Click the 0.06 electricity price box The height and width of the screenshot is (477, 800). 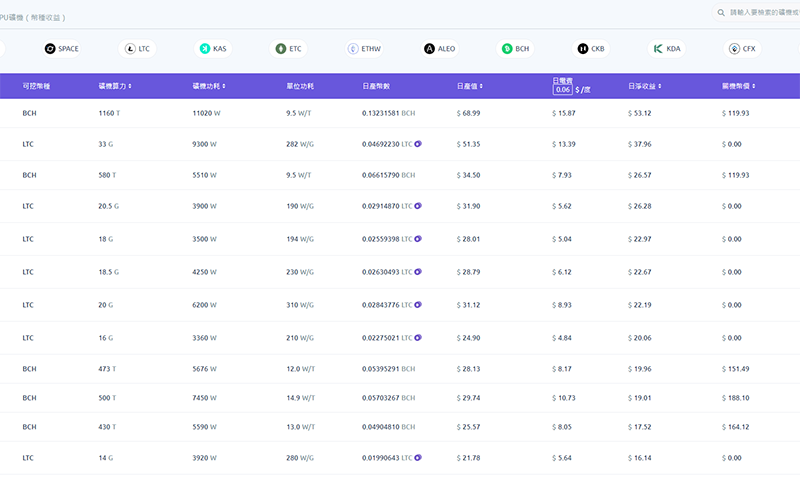pos(562,90)
